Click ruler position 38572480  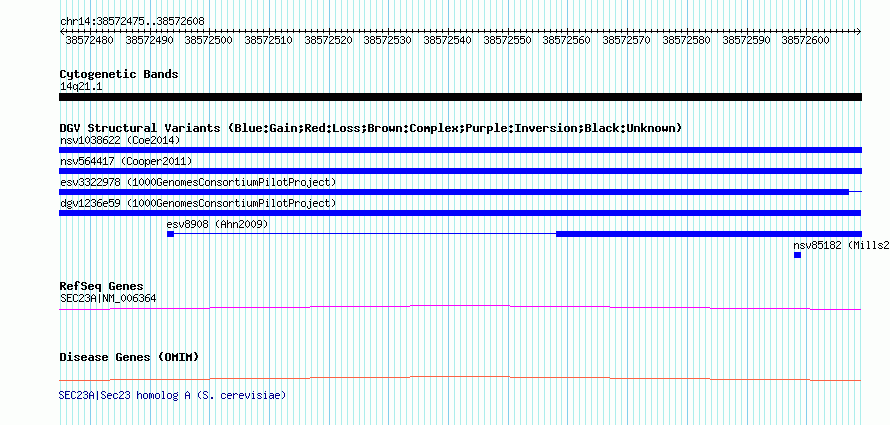89,40
